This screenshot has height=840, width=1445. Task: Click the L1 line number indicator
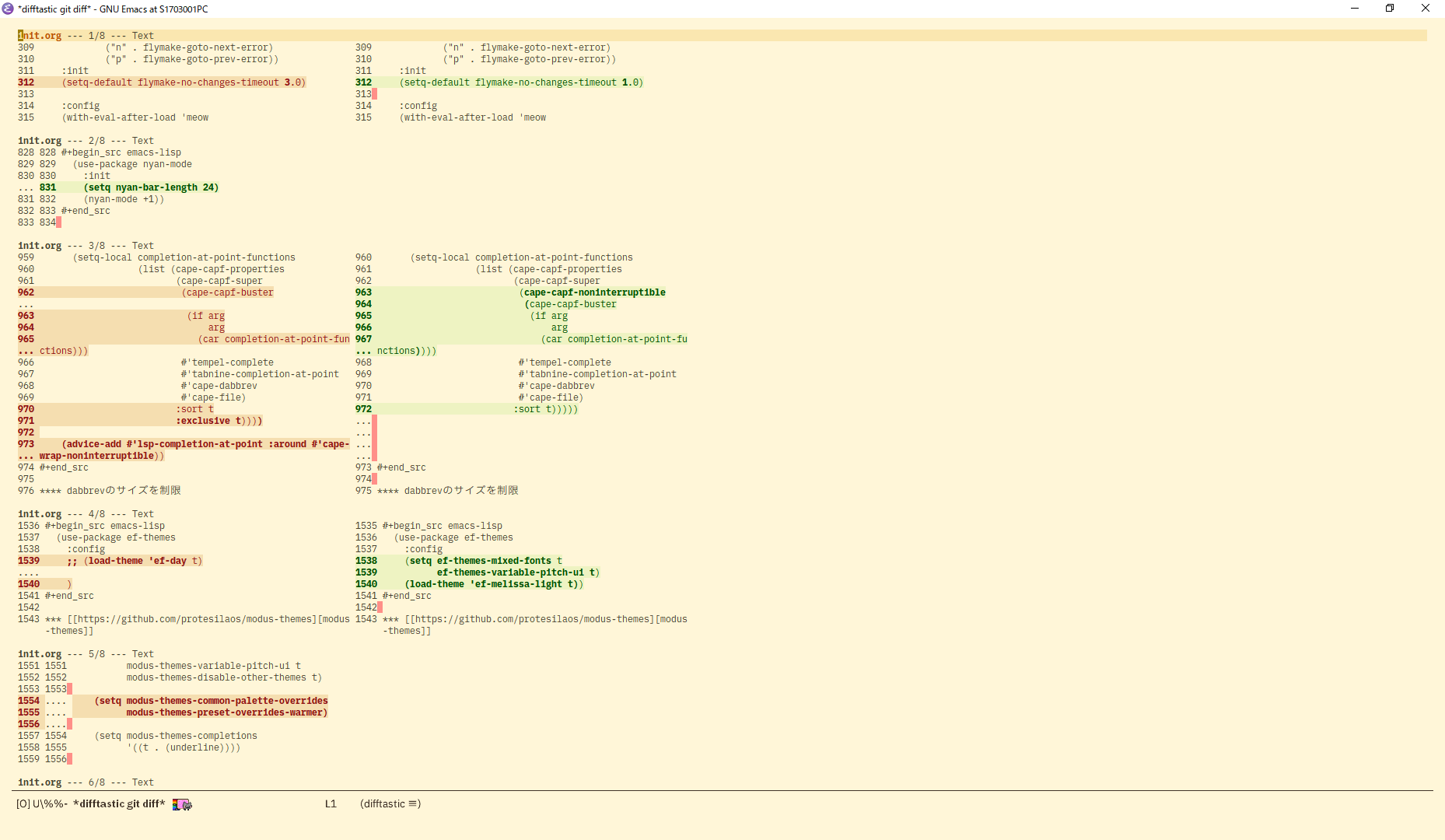pyautogui.click(x=331, y=804)
